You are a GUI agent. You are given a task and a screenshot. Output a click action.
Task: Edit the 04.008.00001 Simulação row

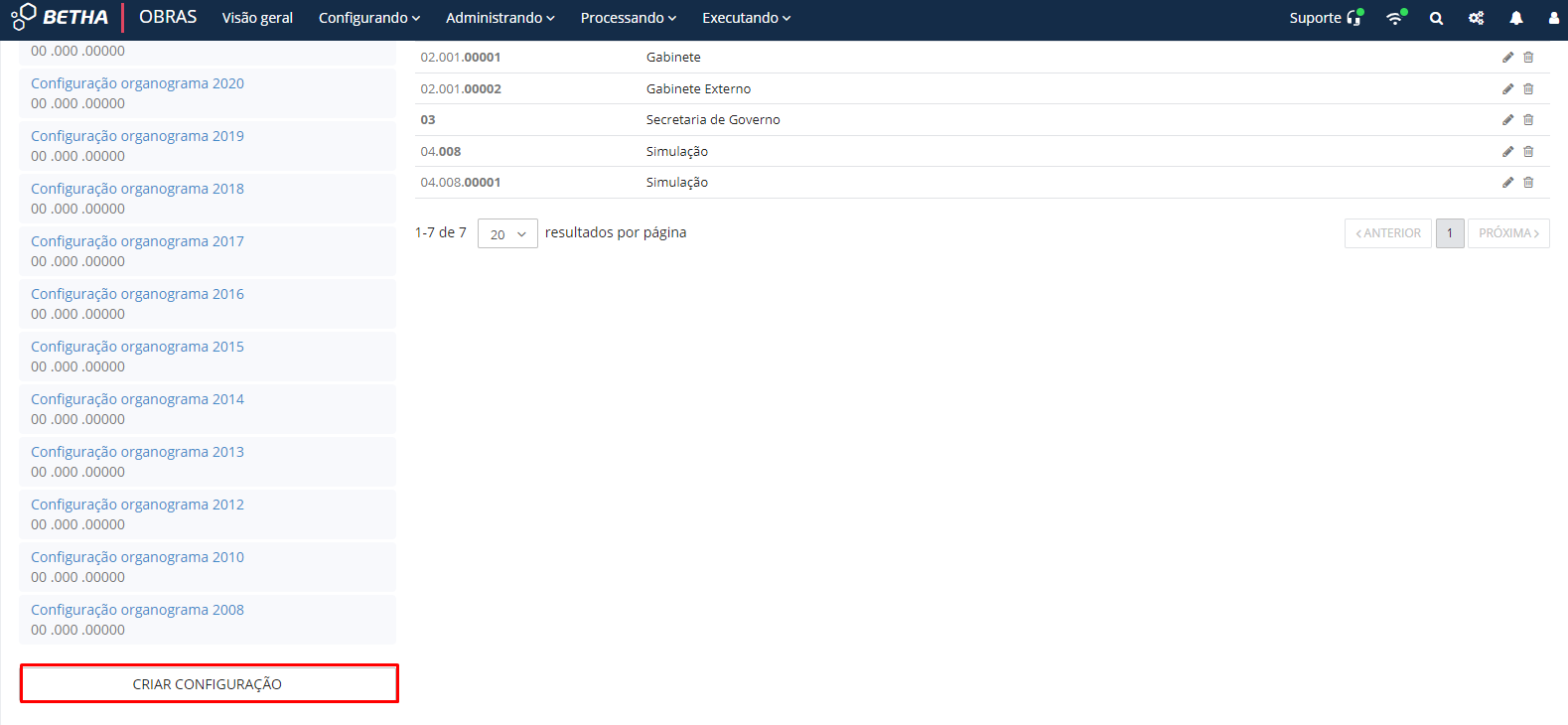[1507, 183]
